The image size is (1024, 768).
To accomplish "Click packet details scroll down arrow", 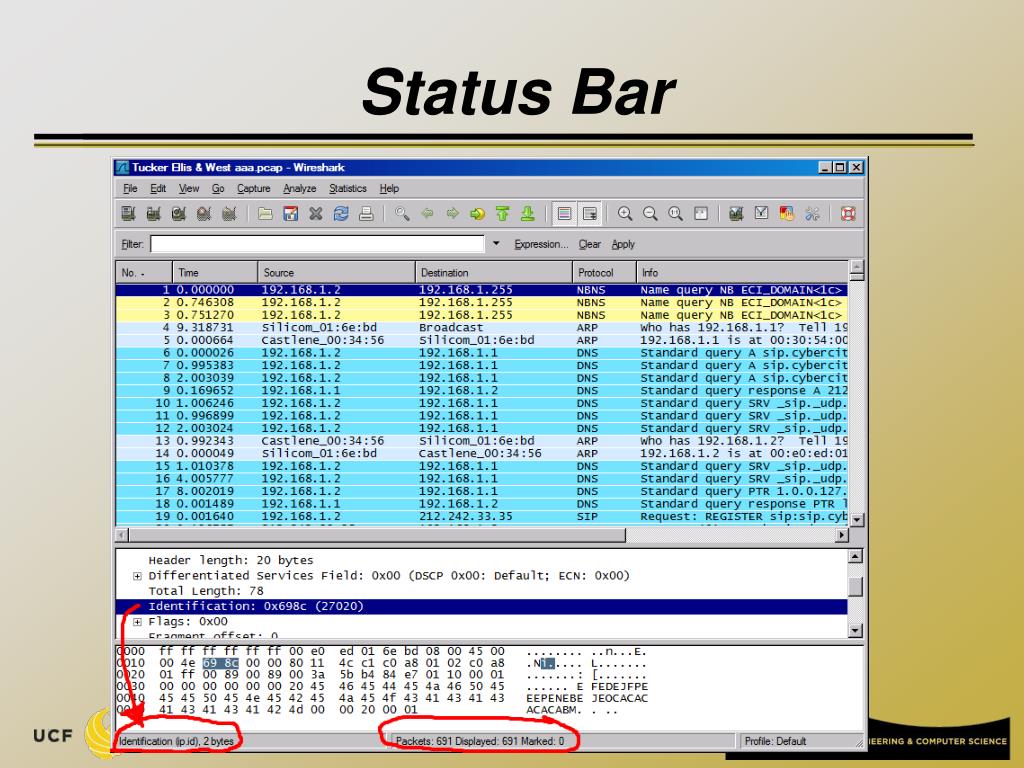I will tap(856, 630).
